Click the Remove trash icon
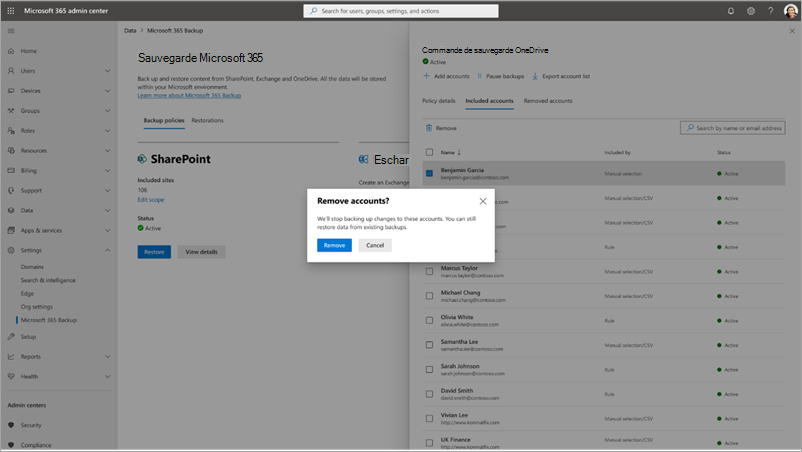This screenshot has height=452, width=802. point(429,128)
